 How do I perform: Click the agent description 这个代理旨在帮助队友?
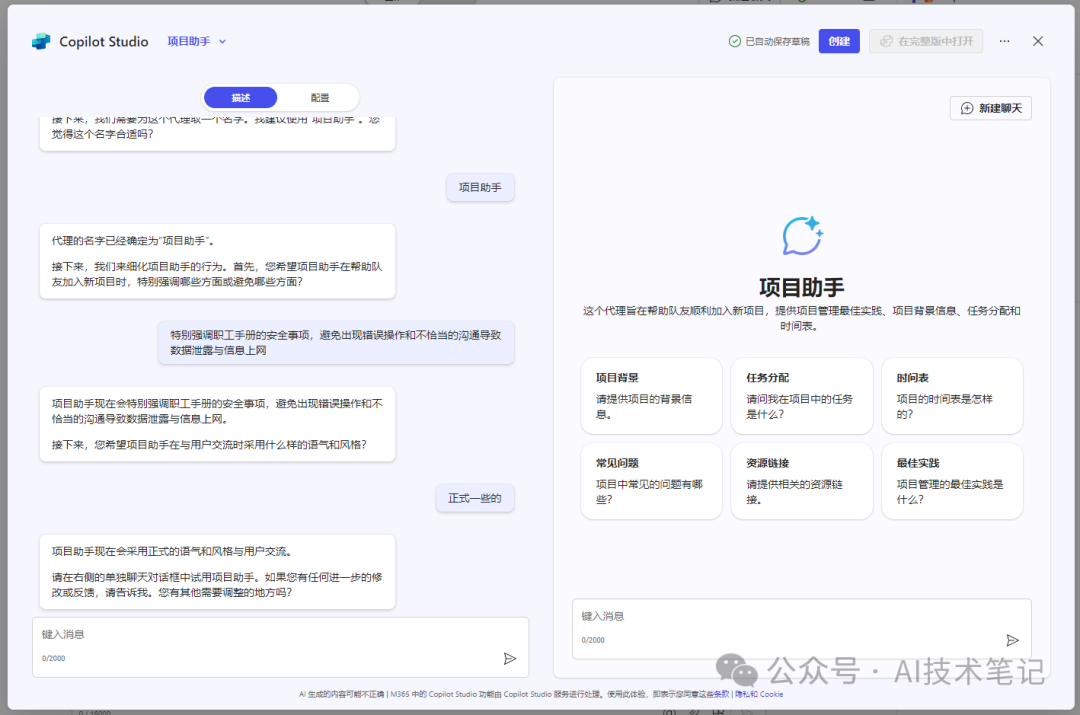(x=802, y=318)
